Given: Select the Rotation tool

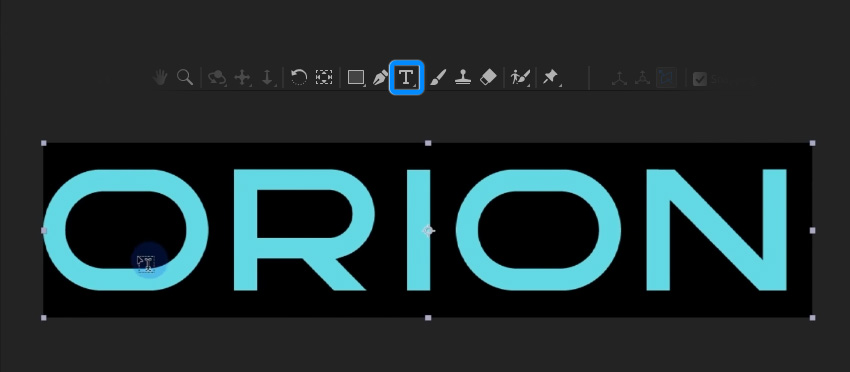Looking at the screenshot, I should [x=299, y=78].
